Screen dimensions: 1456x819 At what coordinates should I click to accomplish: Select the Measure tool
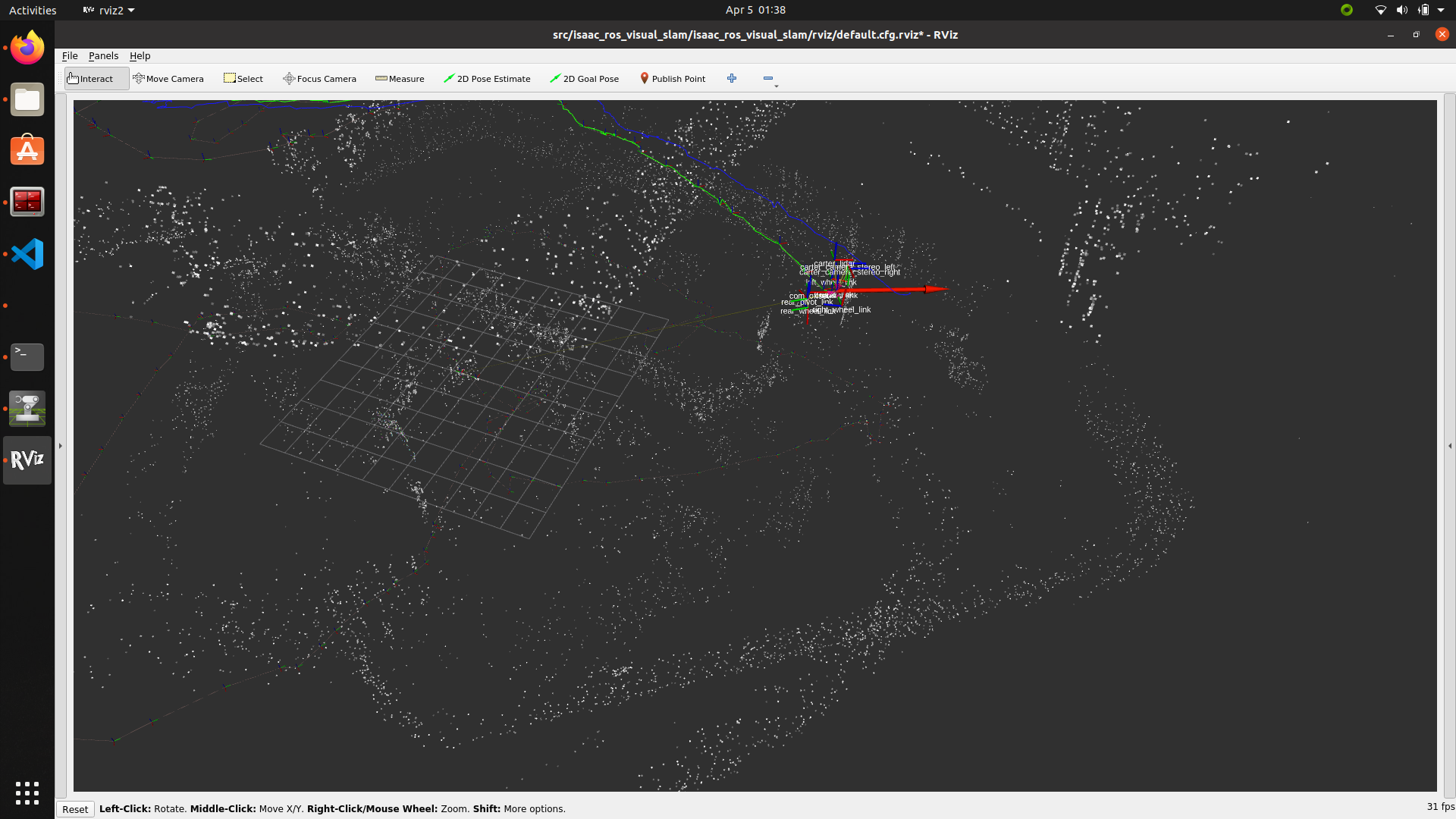[400, 78]
